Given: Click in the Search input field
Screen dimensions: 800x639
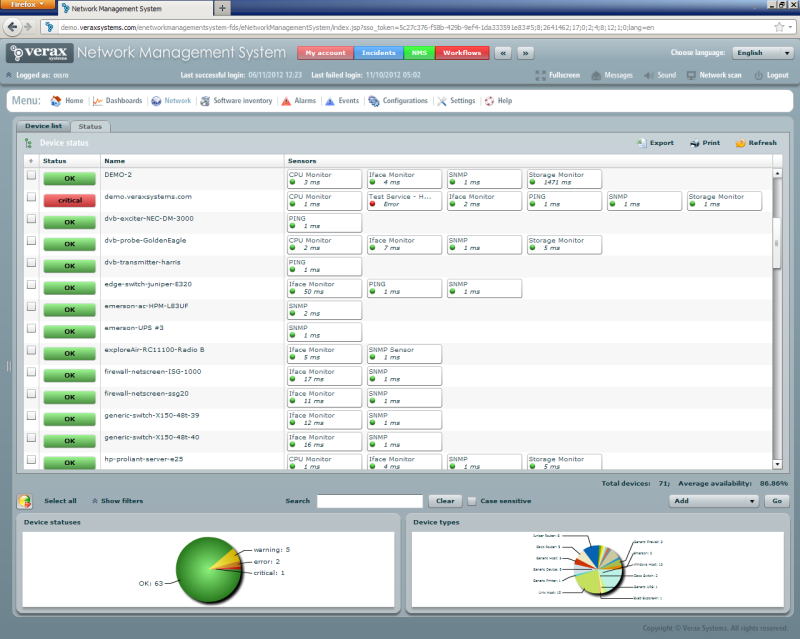Looking at the screenshot, I should click(370, 501).
